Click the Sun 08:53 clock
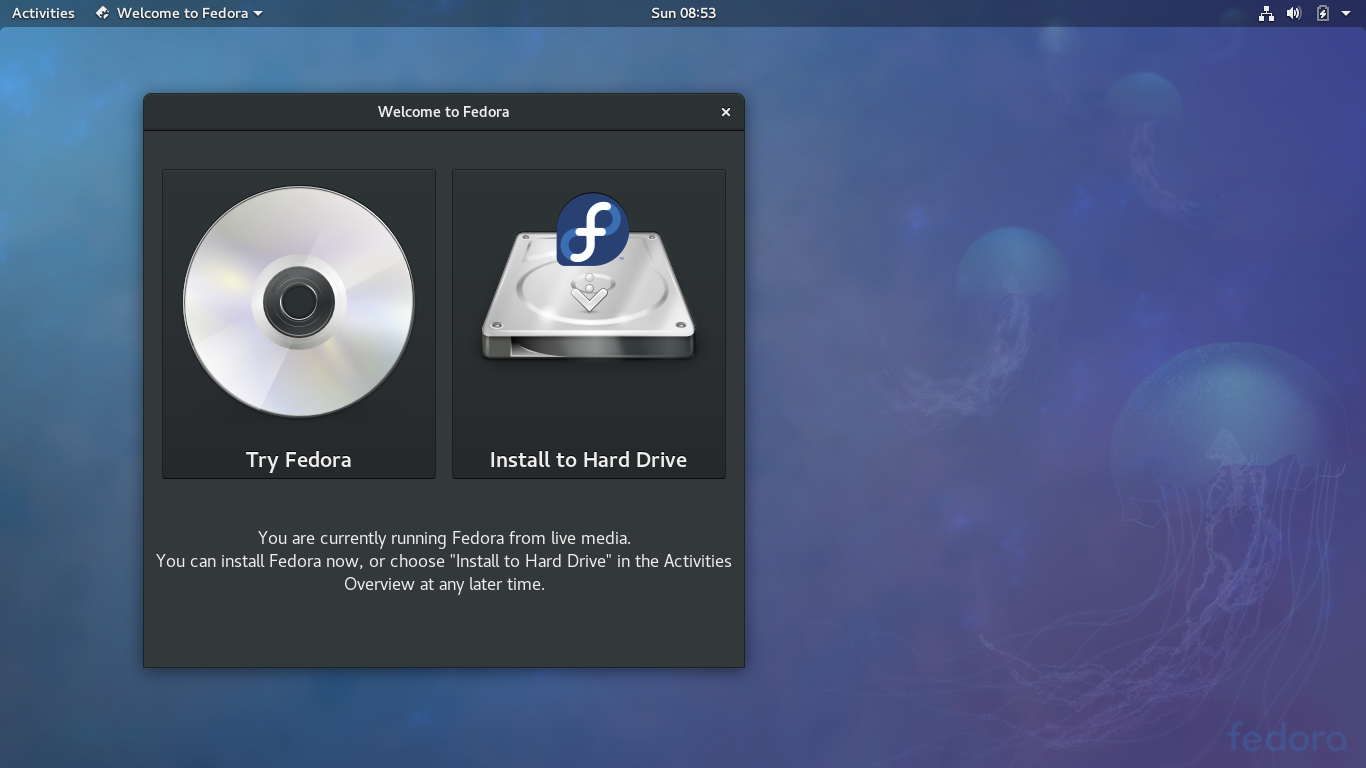This screenshot has height=768, width=1366. (683, 13)
